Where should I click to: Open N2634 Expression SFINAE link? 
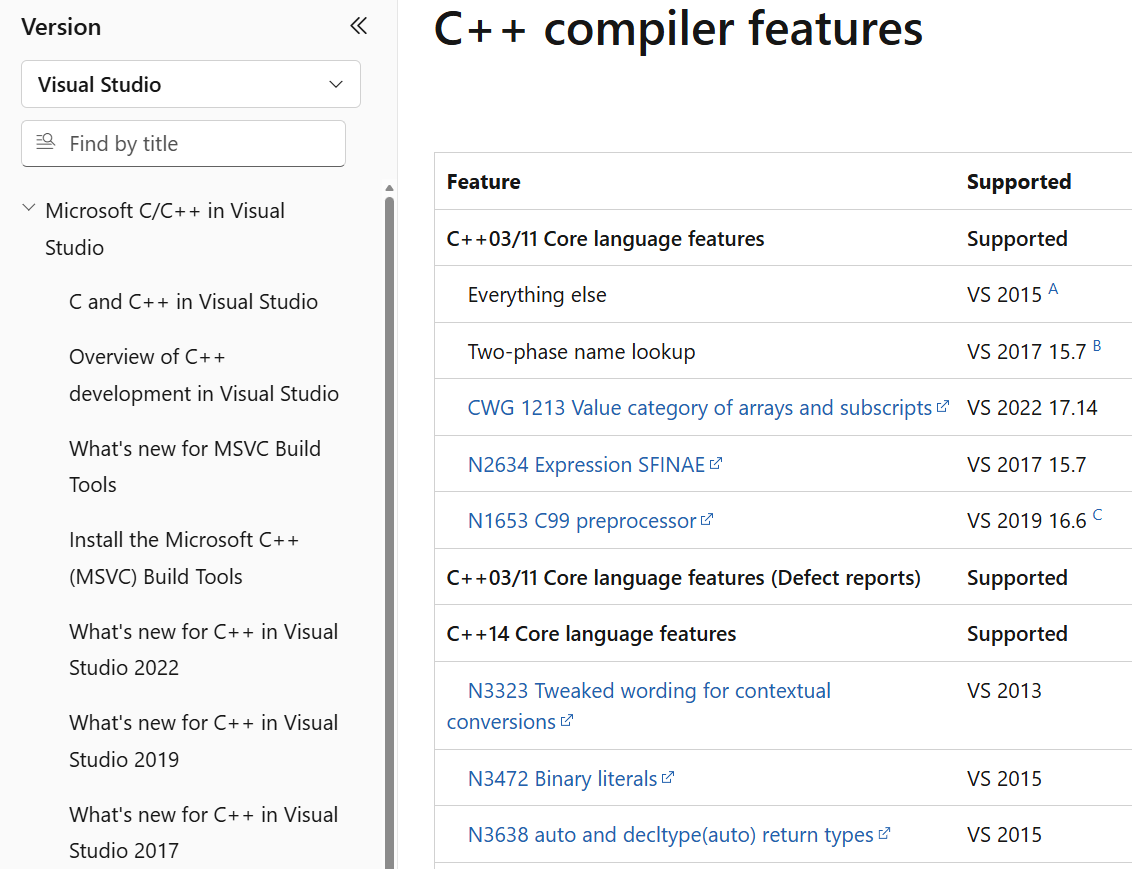pyautogui.click(x=586, y=465)
